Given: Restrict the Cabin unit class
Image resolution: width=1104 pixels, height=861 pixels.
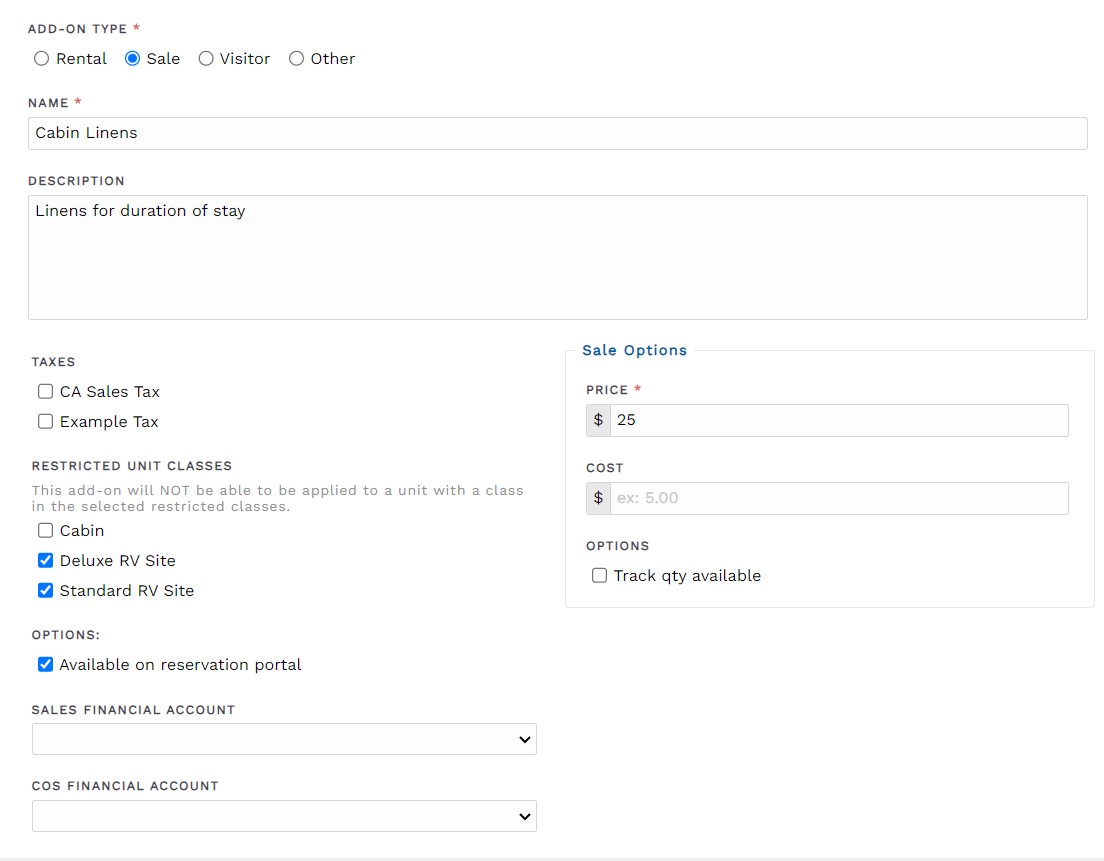Looking at the screenshot, I should point(45,531).
